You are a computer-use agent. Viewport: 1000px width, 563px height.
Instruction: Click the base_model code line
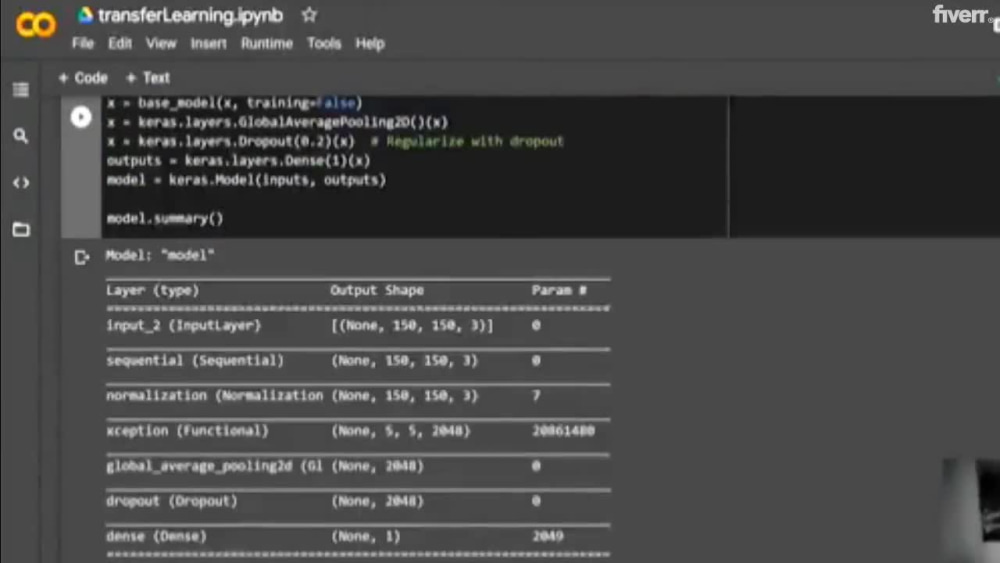click(x=235, y=103)
